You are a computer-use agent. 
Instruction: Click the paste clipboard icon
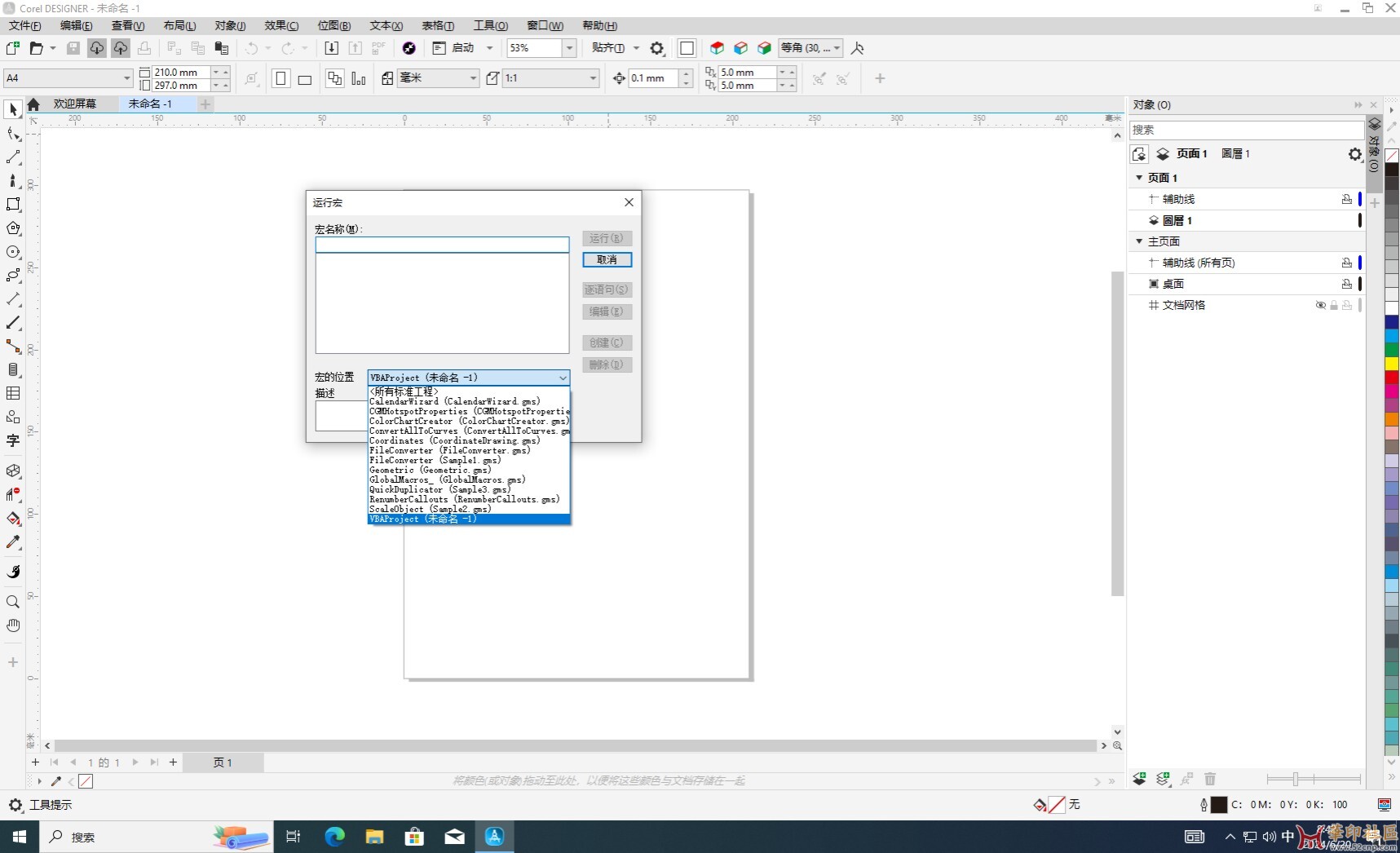pos(221,48)
